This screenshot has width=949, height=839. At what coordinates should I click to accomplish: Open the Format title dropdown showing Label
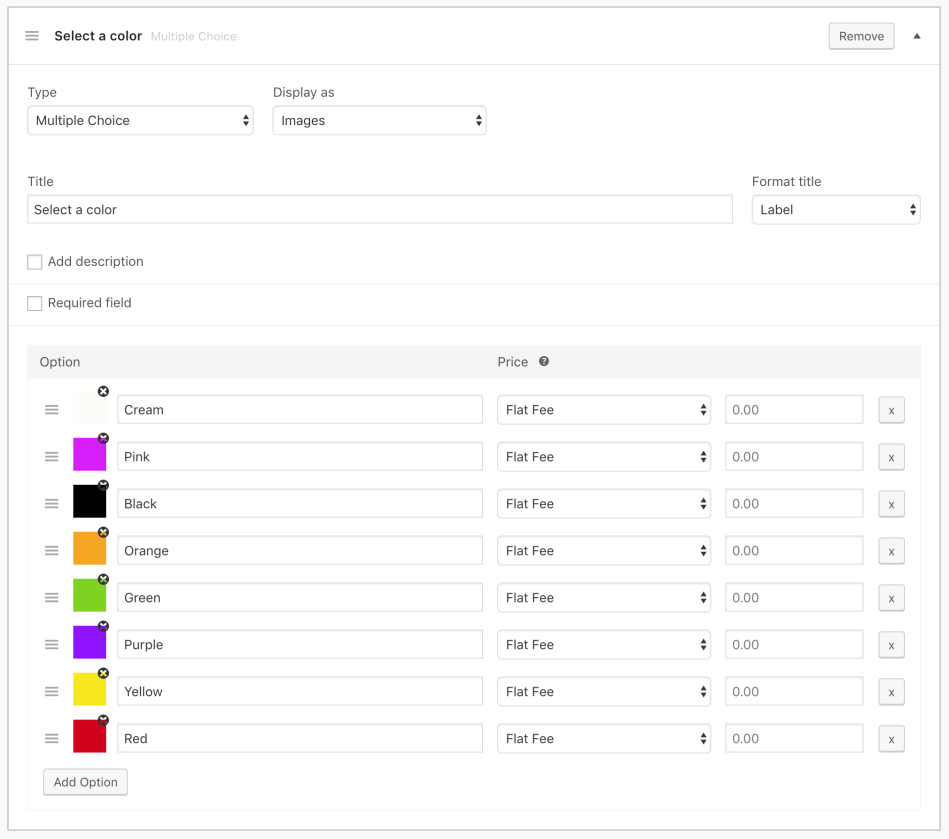[x=835, y=210]
